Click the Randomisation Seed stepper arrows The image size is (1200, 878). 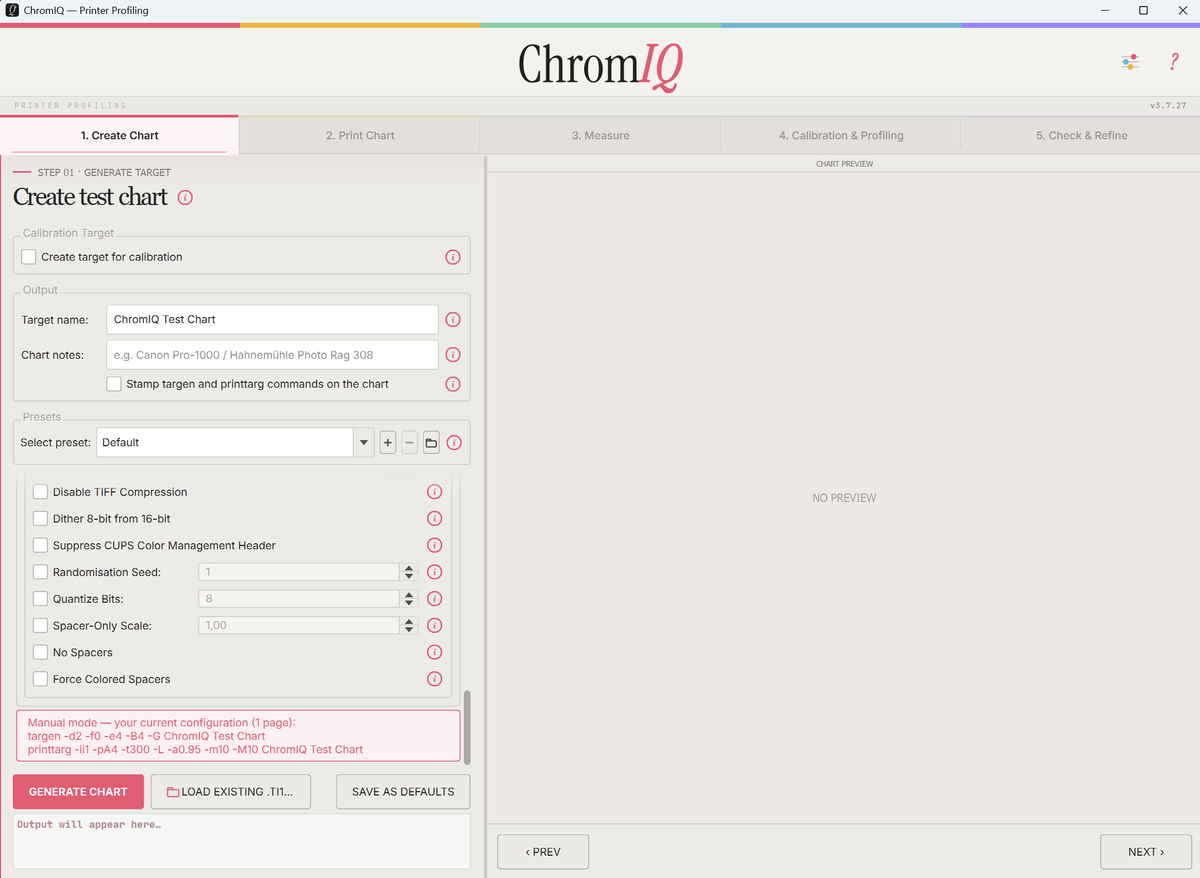click(409, 572)
